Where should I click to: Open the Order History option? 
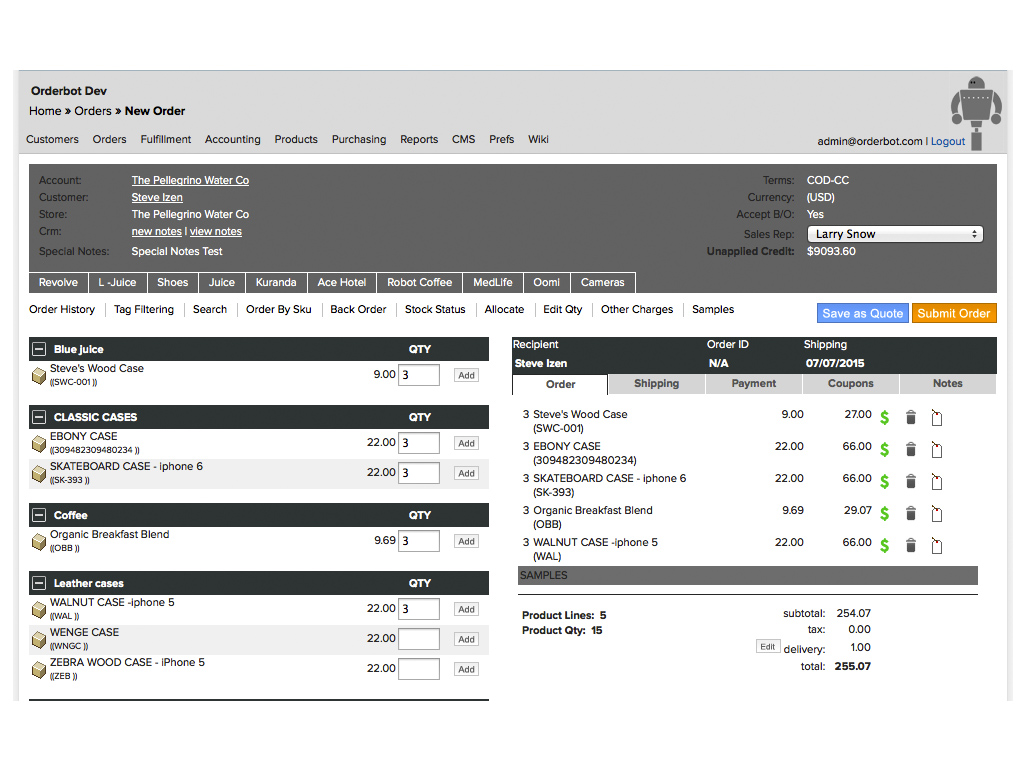tap(62, 310)
